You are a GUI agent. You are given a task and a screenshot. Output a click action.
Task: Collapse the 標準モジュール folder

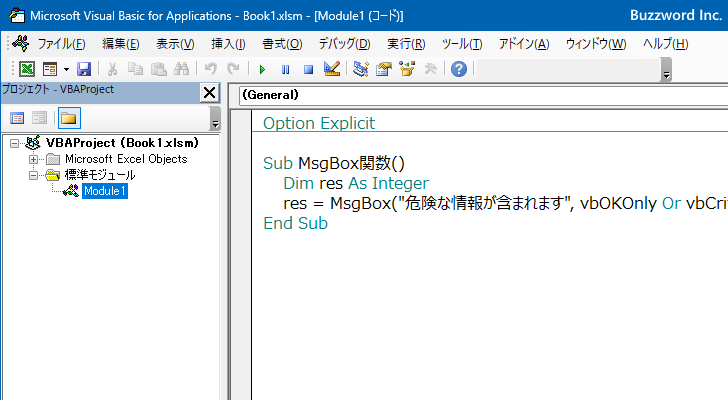pyautogui.click(x=33, y=176)
